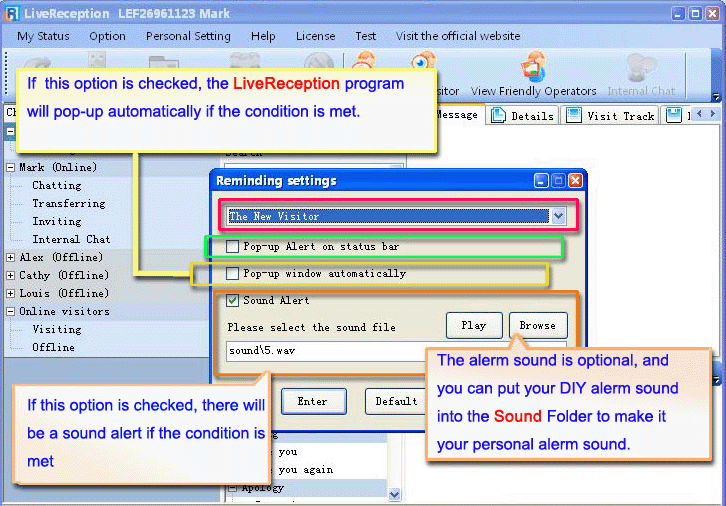Screen dimensions: 726x506
Task: Click Visit the official website menu item
Action: point(458,36)
